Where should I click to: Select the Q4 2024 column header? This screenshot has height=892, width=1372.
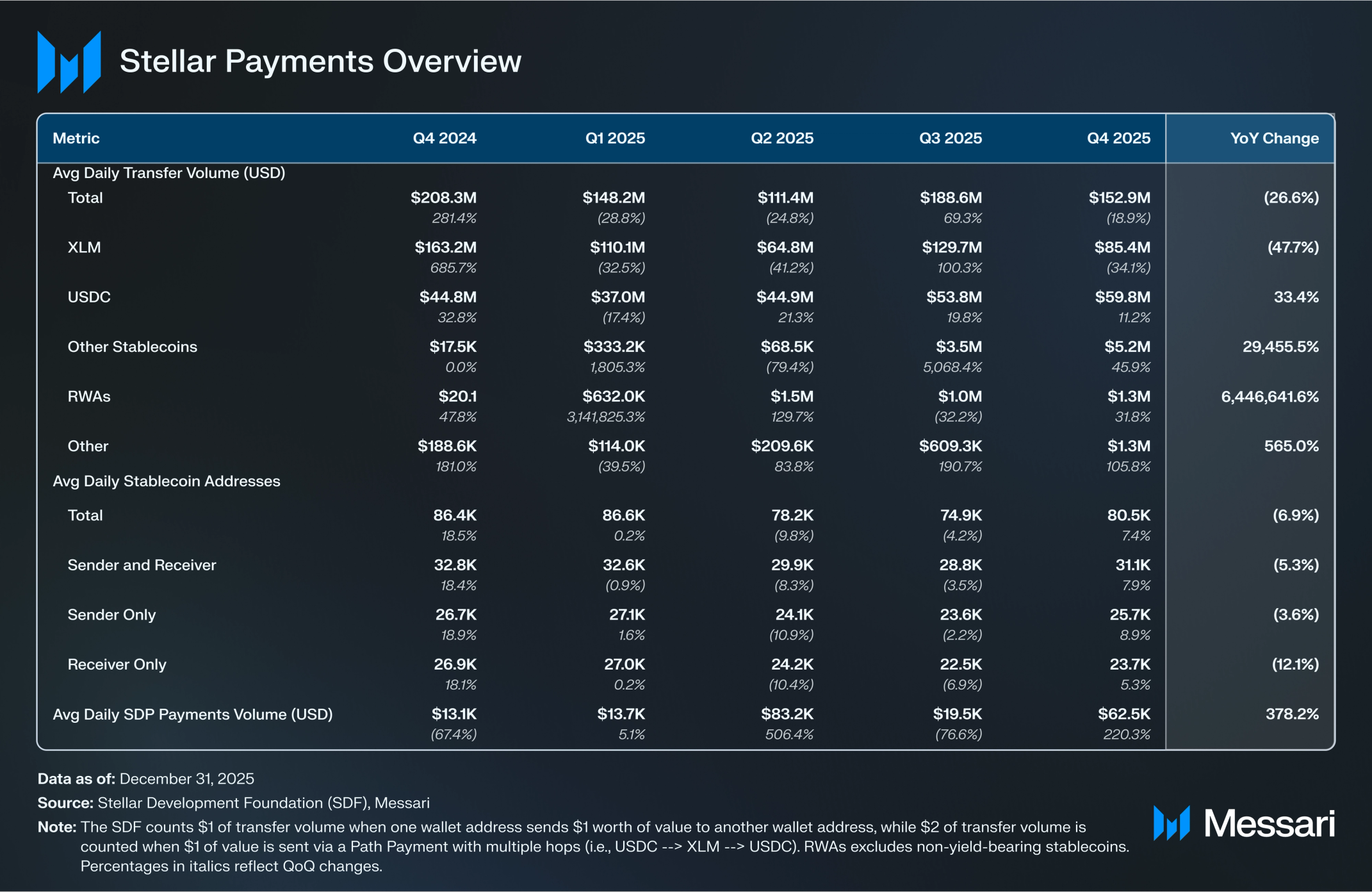pyautogui.click(x=444, y=138)
